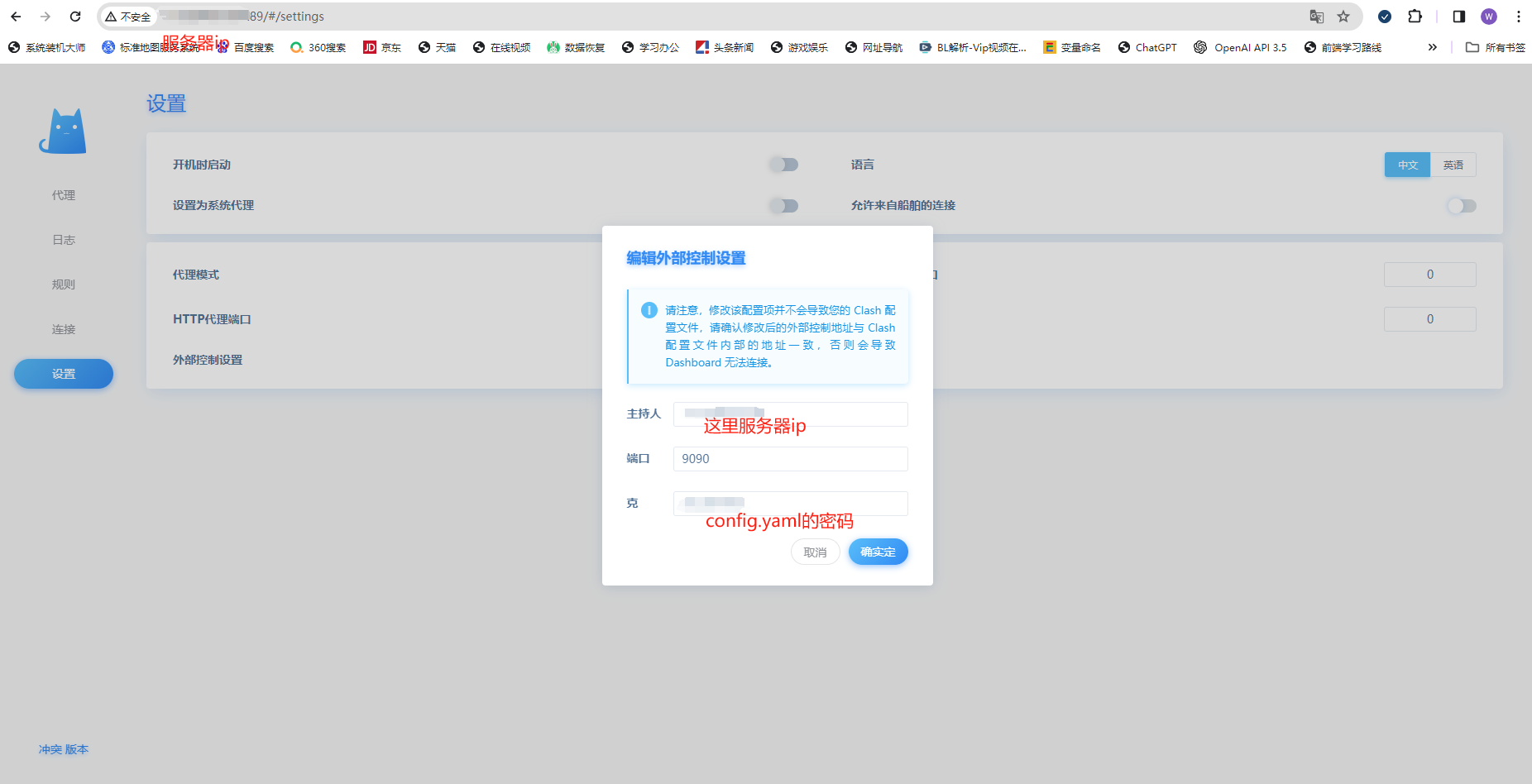Open the OpenAI API 3.5 bookmark
Screen dimensions: 1532x784
click(x=1240, y=48)
